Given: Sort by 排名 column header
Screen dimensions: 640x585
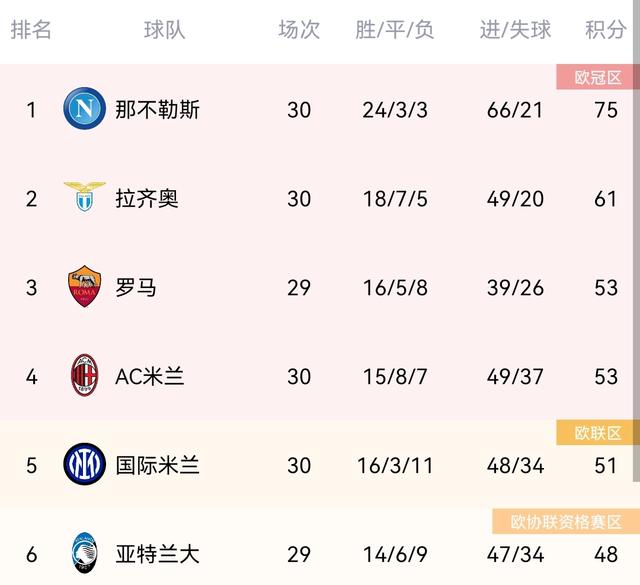Looking at the screenshot, I should (31, 30).
